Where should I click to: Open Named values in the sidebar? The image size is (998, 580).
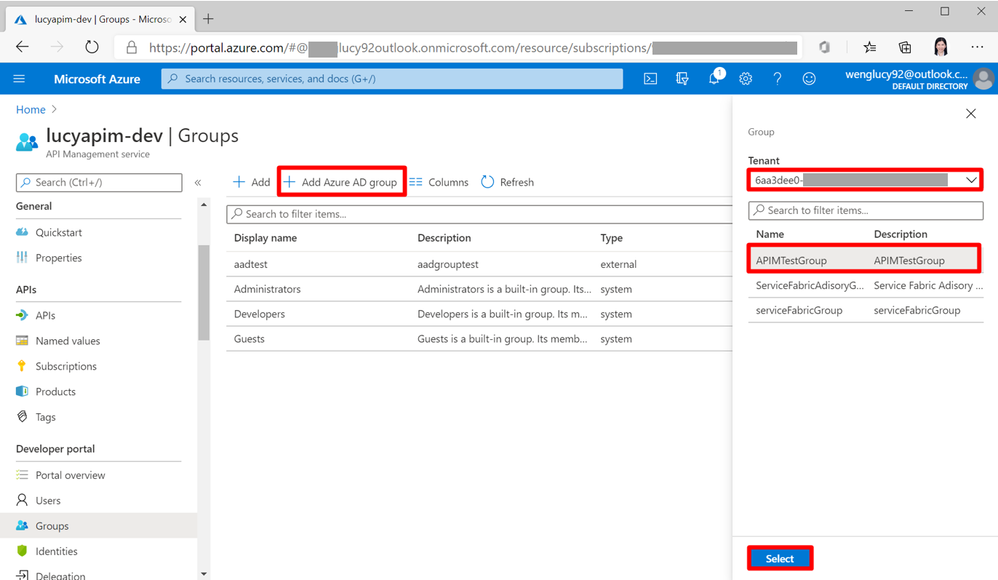point(67,341)
